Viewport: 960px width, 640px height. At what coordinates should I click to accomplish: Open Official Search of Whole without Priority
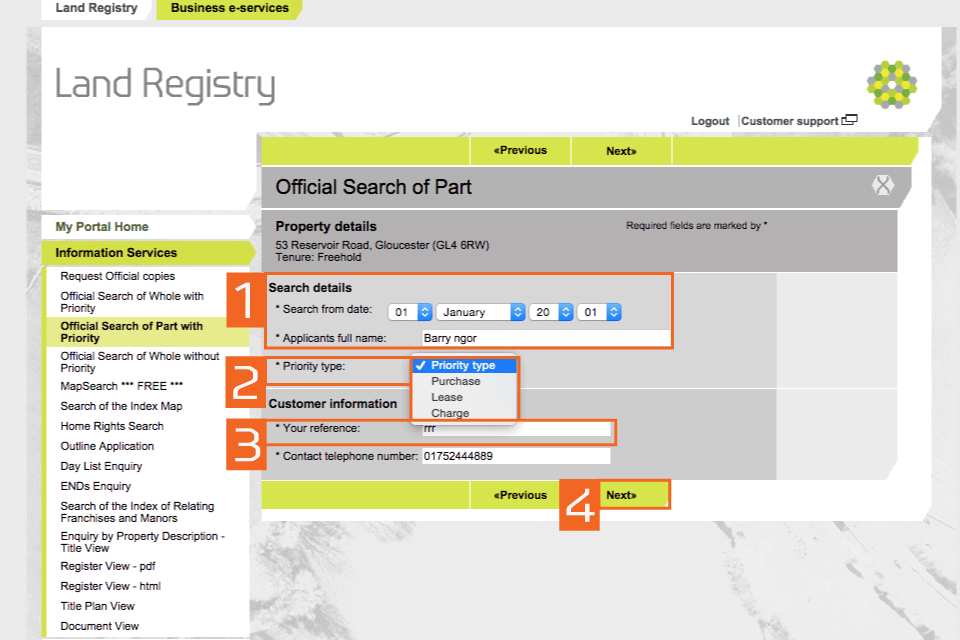point(140,362)
